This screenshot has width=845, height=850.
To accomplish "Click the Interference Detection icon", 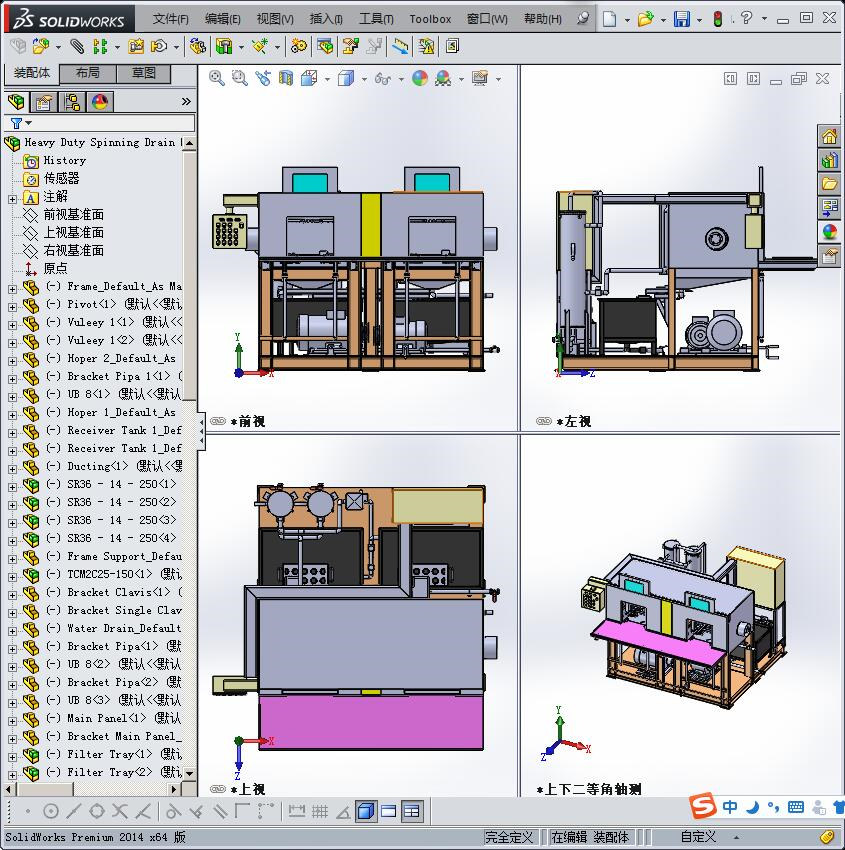I will click(x=401, y=47).
